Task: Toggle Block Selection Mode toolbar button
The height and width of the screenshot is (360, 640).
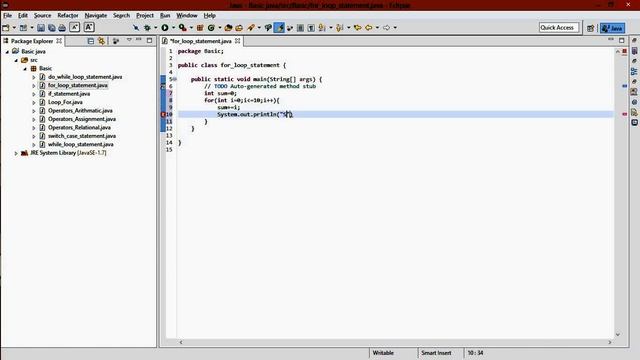Action: click(x=300, y=28)
